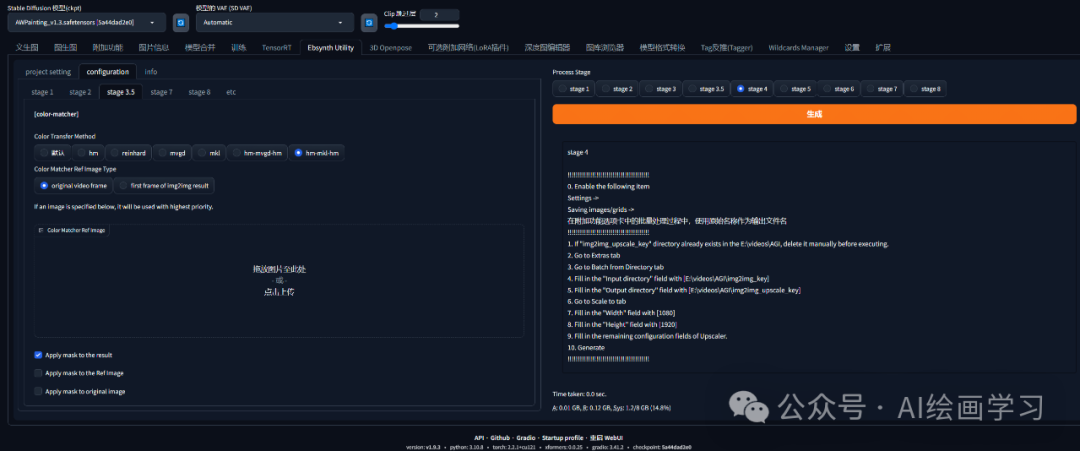
Task: Toggle Apply mask to the result checkbox
Action: 38,355
